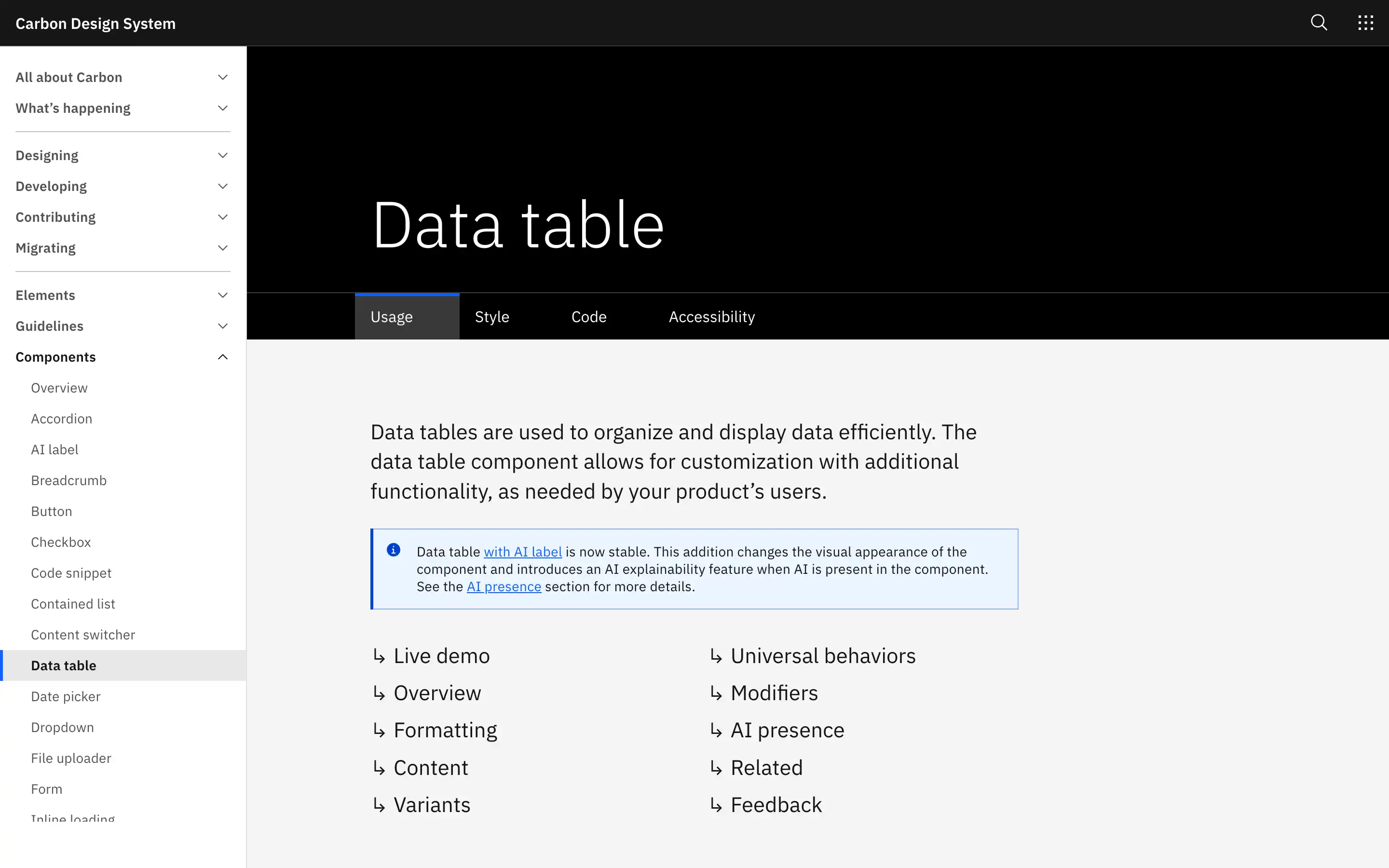The image size is (1389, 868).
Task: Click the info icon in the notification banner
Action: [x=394, y=549]
